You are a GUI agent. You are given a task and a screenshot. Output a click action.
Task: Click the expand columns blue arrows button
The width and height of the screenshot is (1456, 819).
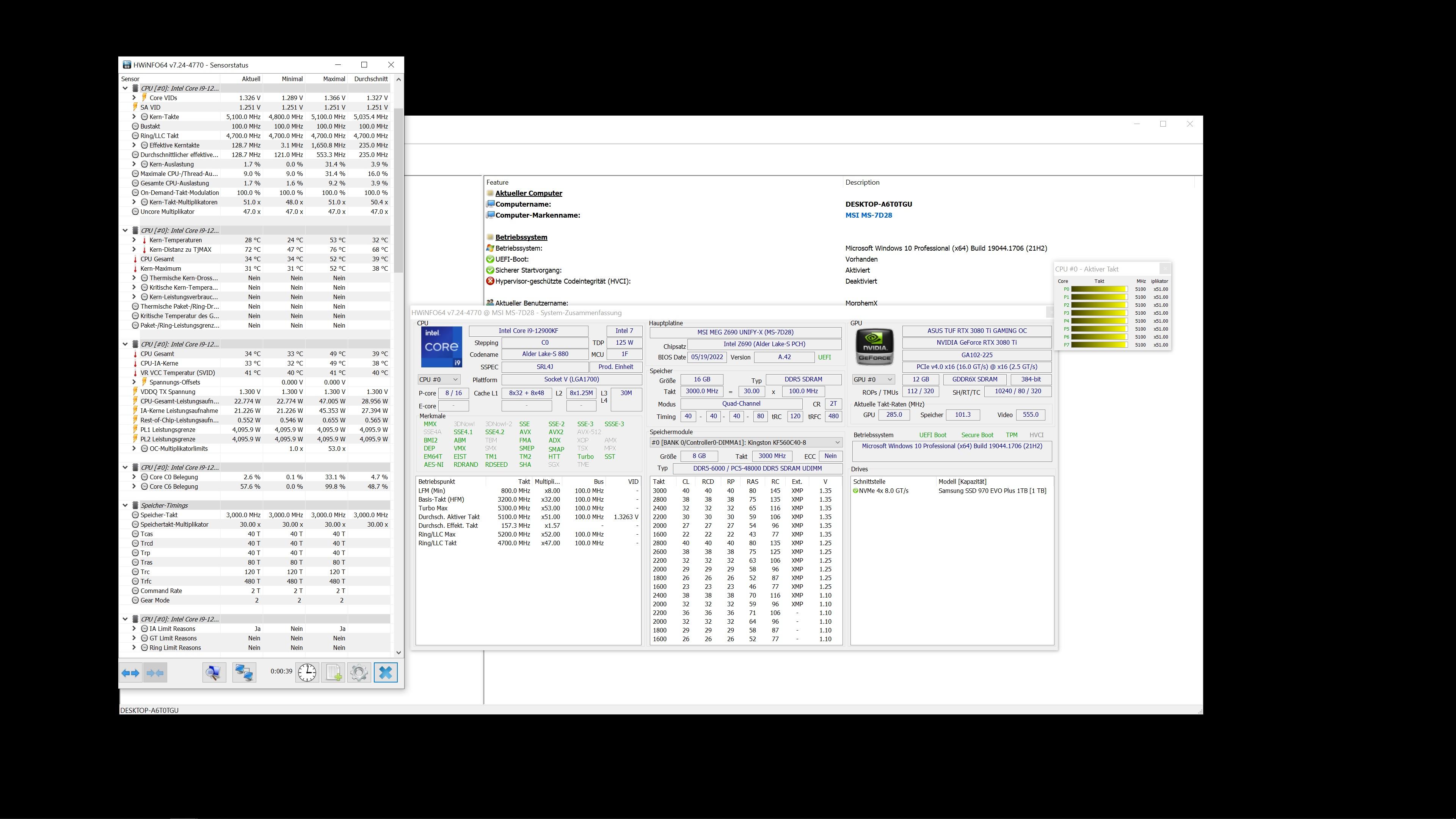130,673
